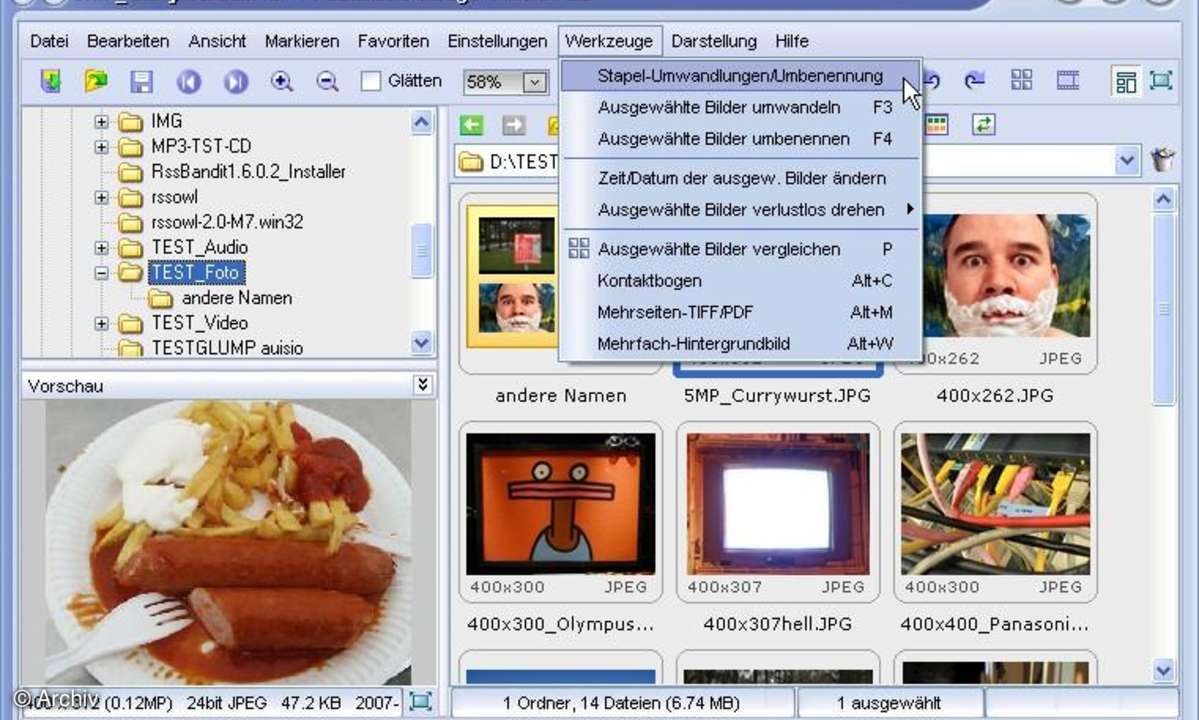Select the TESTGLUMP auisio folder
This screenshot has width=1199, height=720.
[x=227, y=349]
